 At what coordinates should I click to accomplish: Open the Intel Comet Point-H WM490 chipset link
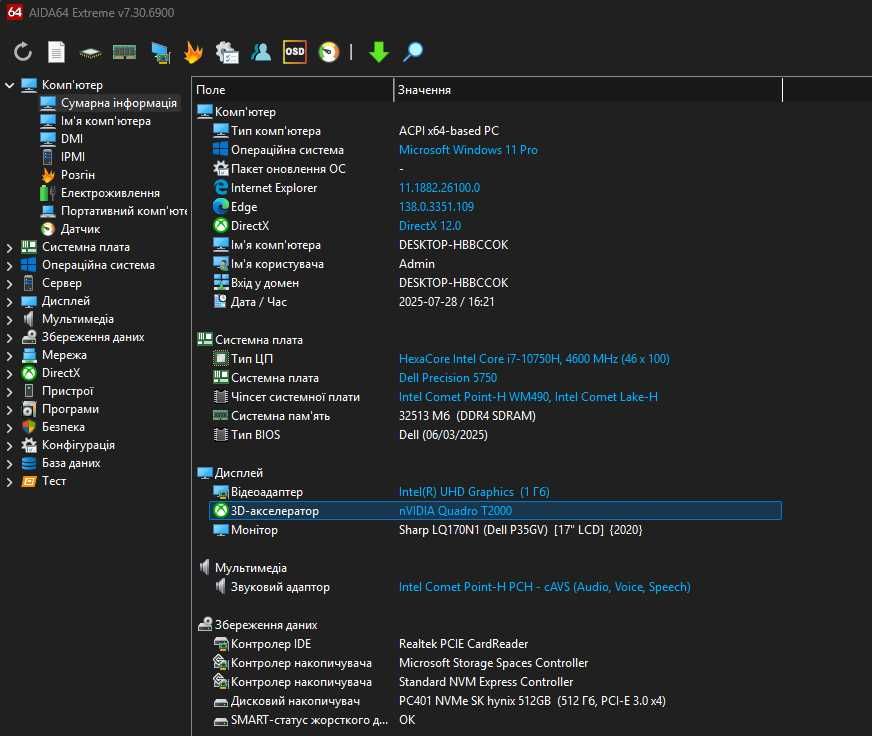pos(528,397)
